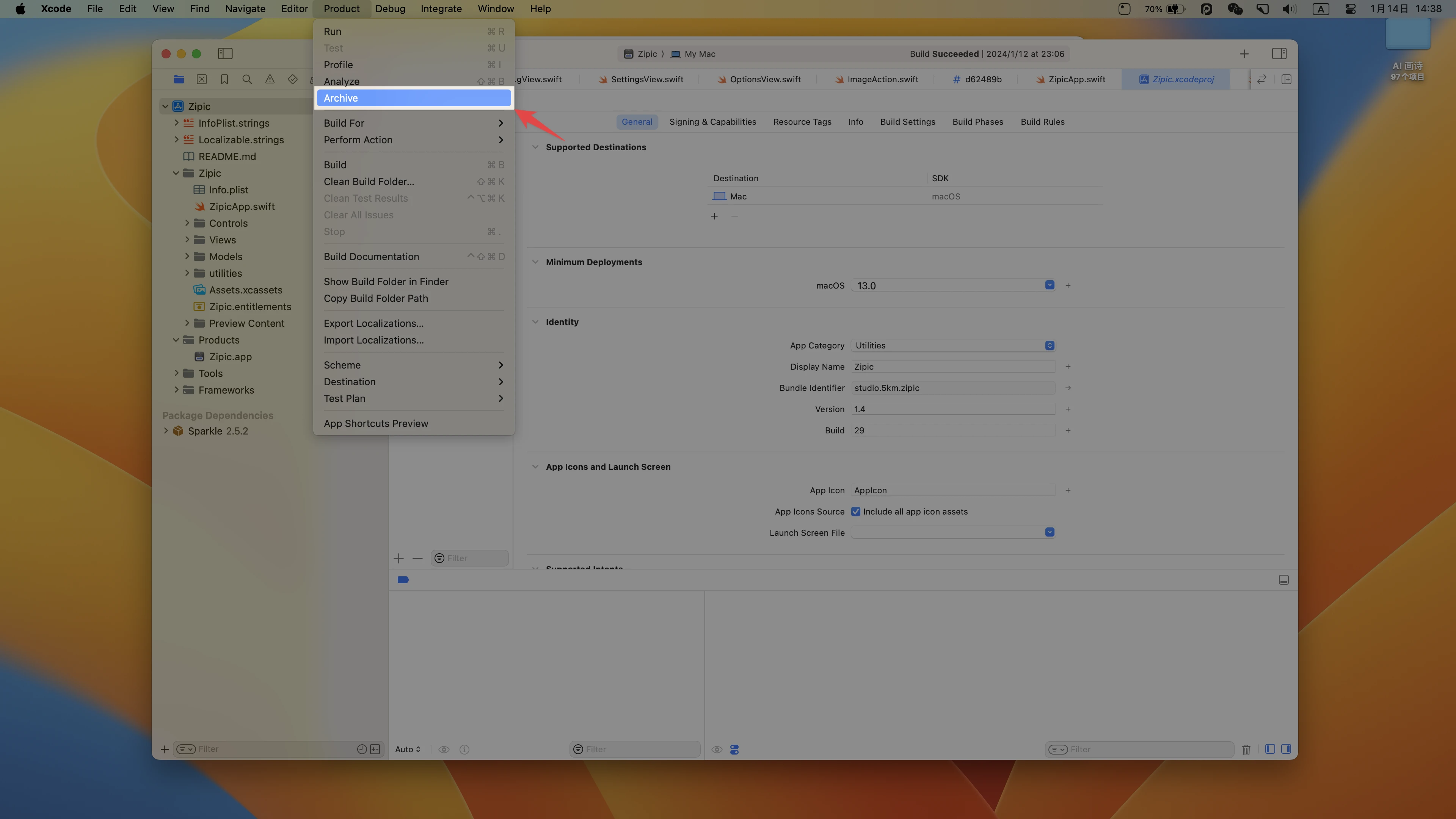The height and width of the screenshot is (819, 1456).
Task: Toggle Quick Look eye icon in variables bar
Action: (x=444, y=750)
